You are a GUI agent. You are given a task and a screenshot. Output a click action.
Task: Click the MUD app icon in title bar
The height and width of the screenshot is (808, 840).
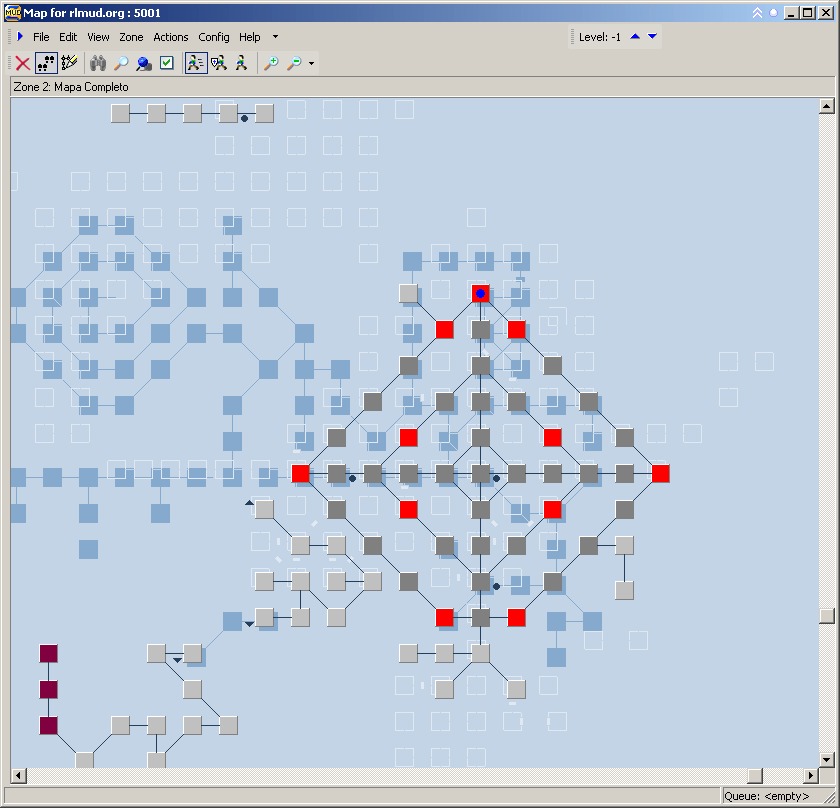(12, 12)
